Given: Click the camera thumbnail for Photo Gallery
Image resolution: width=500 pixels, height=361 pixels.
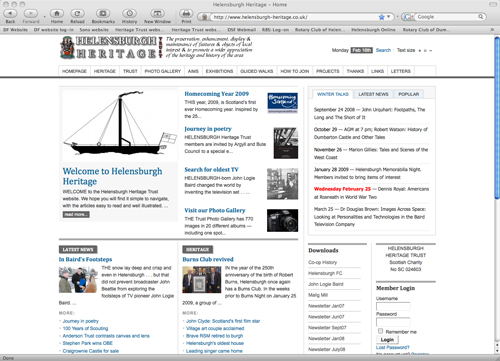Looking at the screenshot, I should click(x=283, y=220).
